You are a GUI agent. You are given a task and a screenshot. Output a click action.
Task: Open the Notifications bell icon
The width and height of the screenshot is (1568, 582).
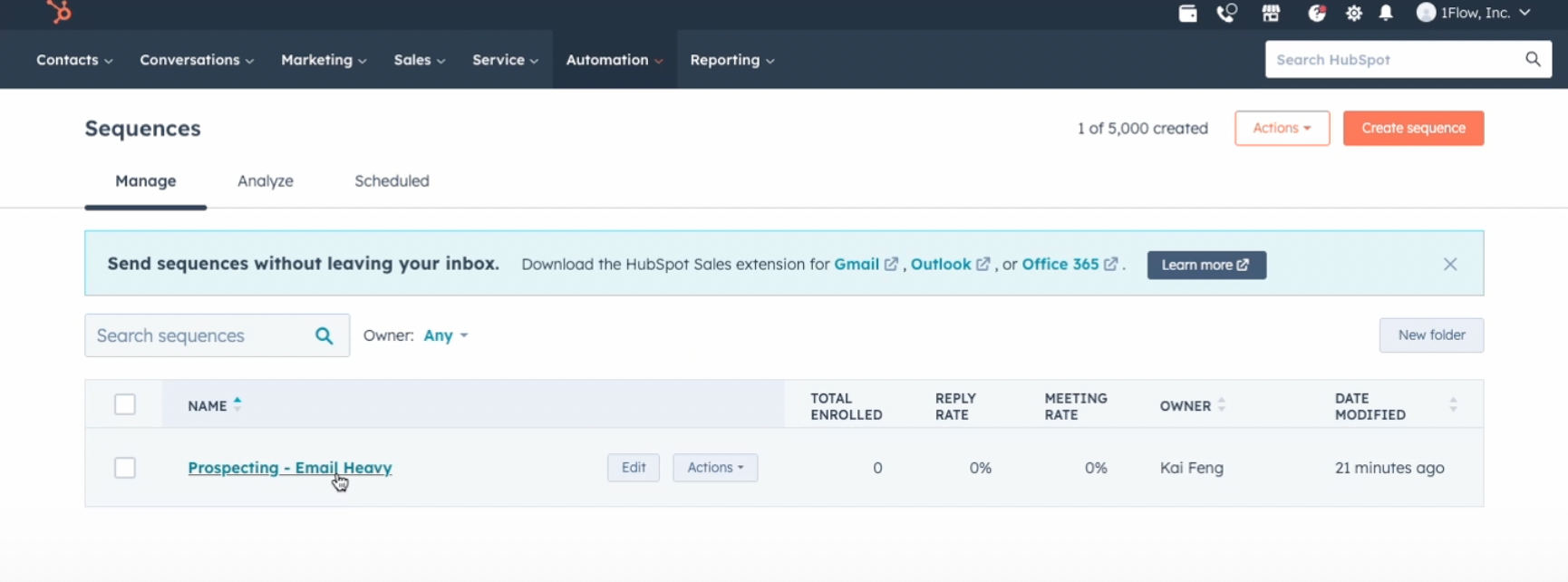coord(1386,13)
